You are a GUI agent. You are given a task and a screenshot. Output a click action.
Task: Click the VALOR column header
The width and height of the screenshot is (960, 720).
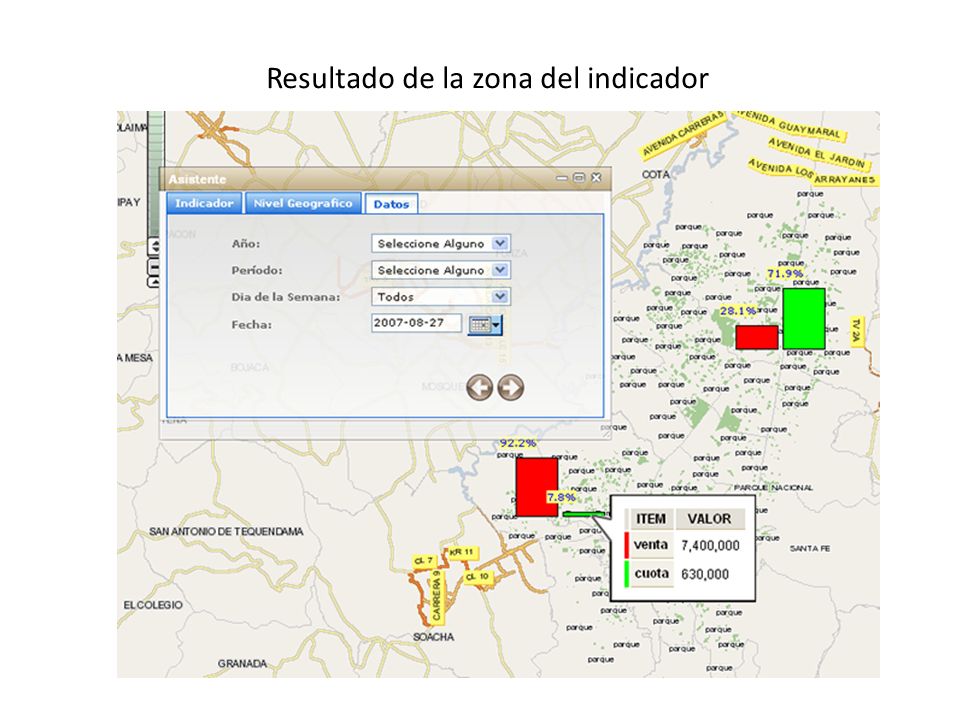tap(709, 519)
